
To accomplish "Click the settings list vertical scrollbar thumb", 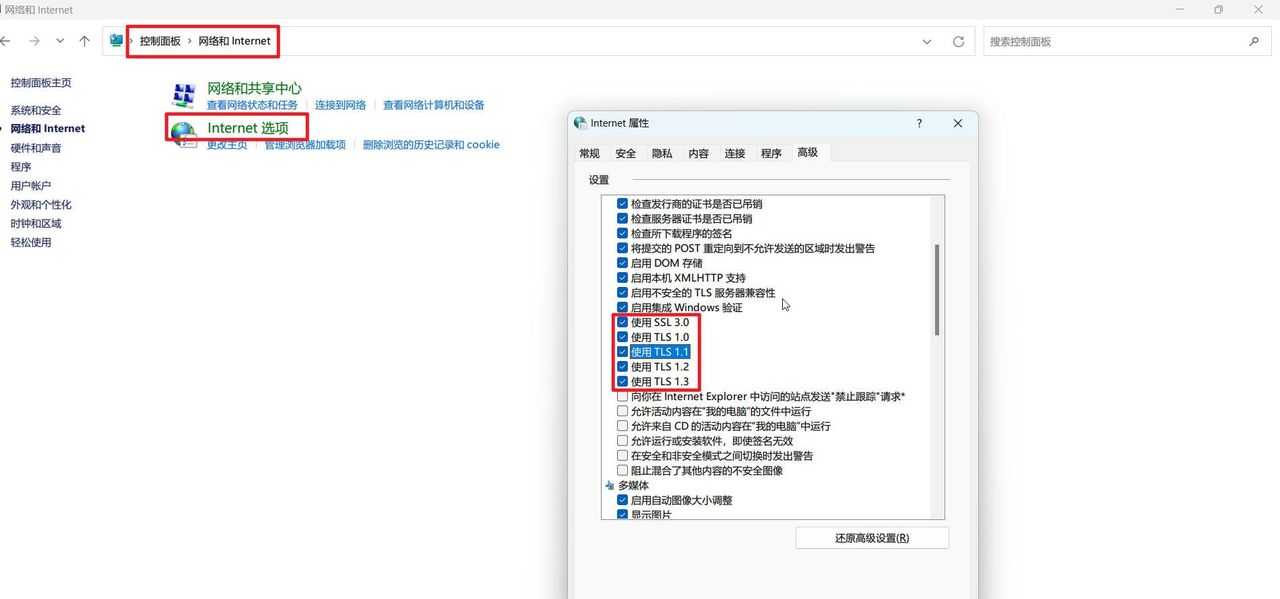I will [x=936, y=289].
